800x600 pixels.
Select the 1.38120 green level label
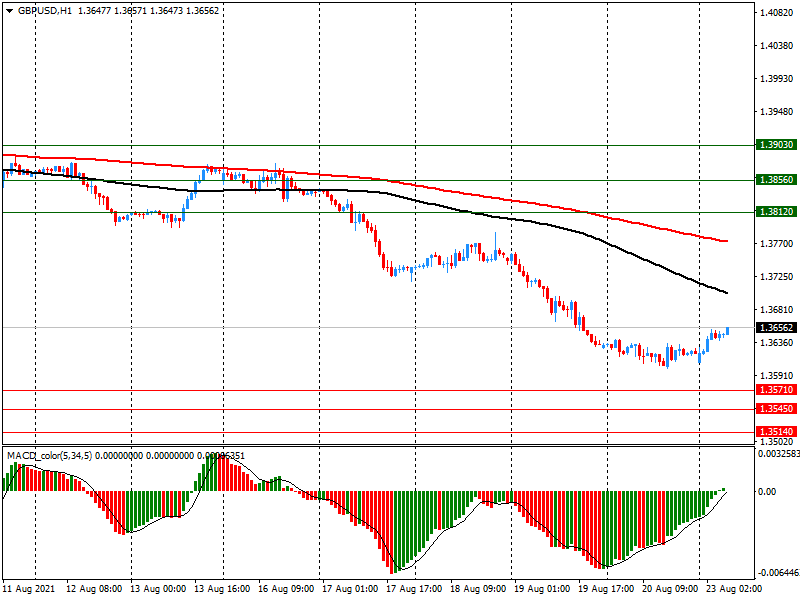(776, 212)
